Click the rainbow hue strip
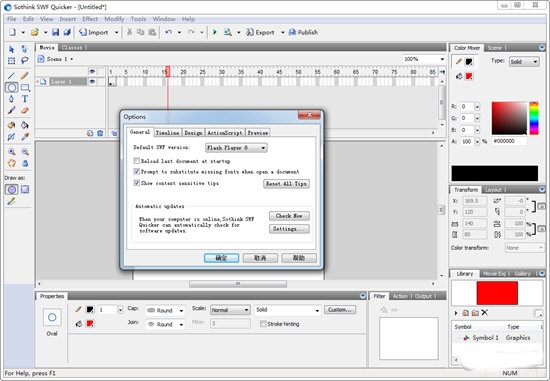Viewport: 550px width, 381px height. (534, 118)
